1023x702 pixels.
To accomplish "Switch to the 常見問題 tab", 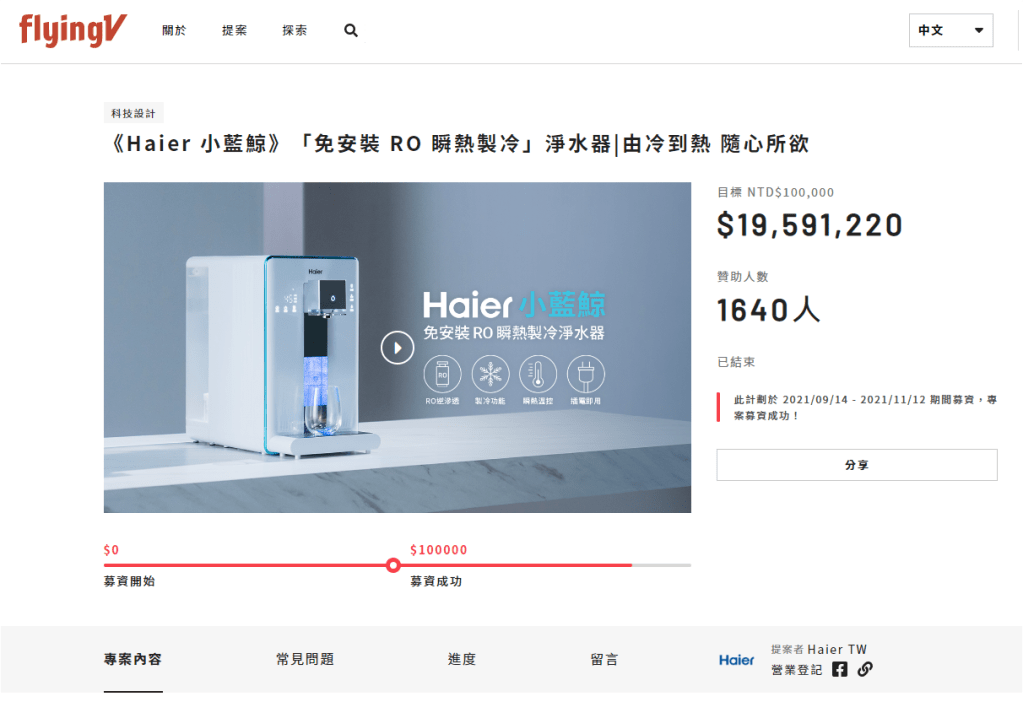I will click(305, 660).
